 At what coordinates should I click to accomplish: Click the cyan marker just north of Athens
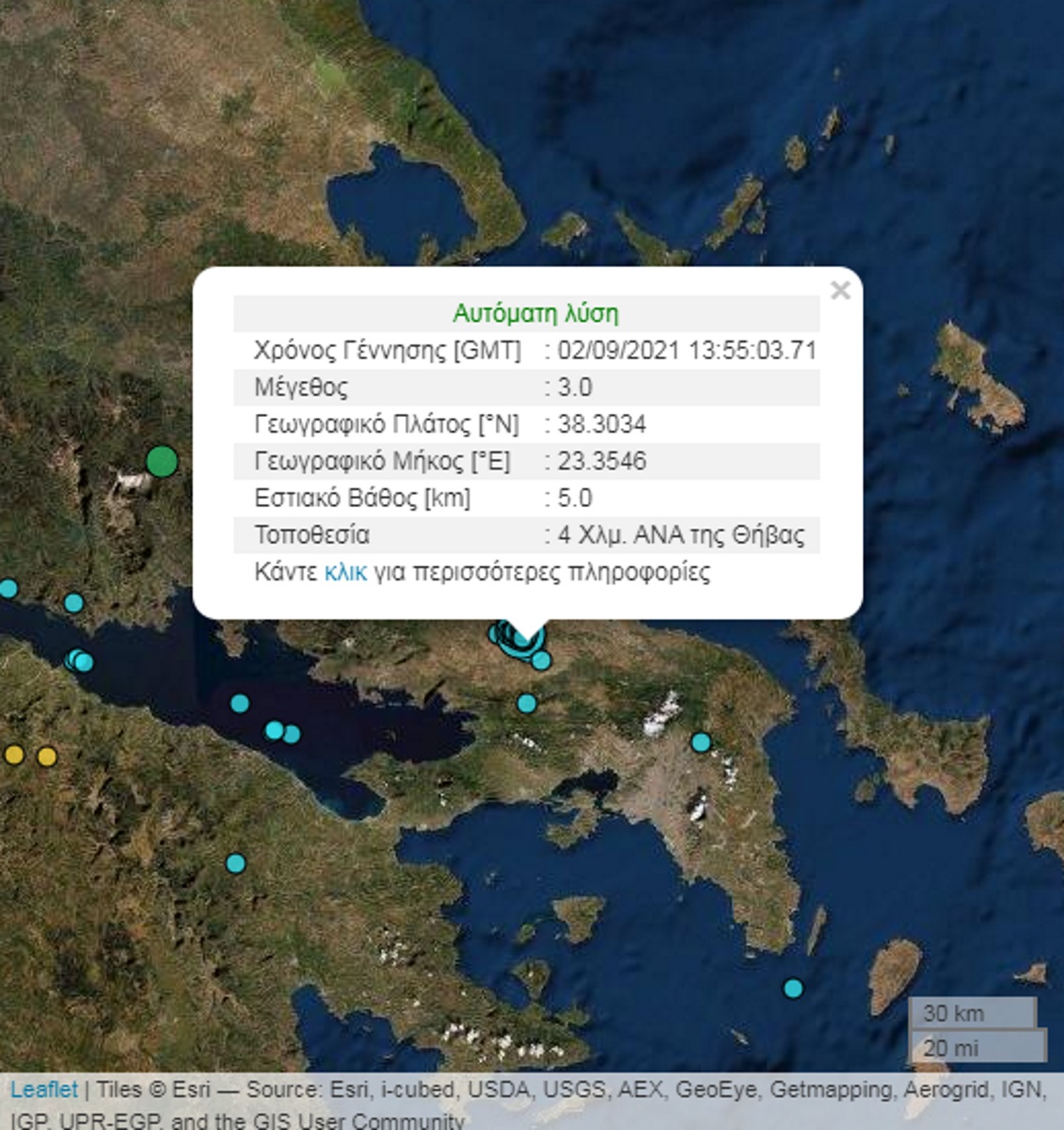click(701, 742)
